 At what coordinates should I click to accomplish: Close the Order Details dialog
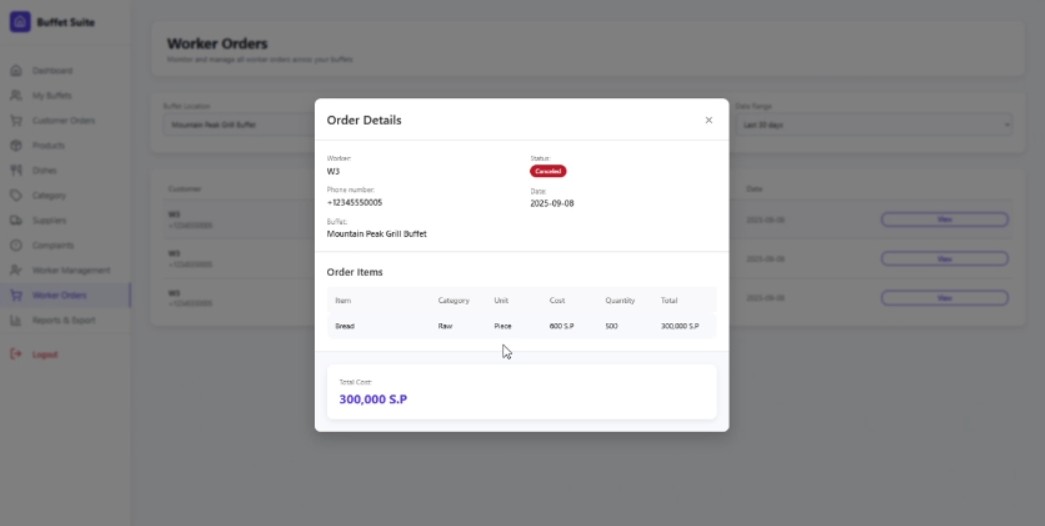(709, 120)
